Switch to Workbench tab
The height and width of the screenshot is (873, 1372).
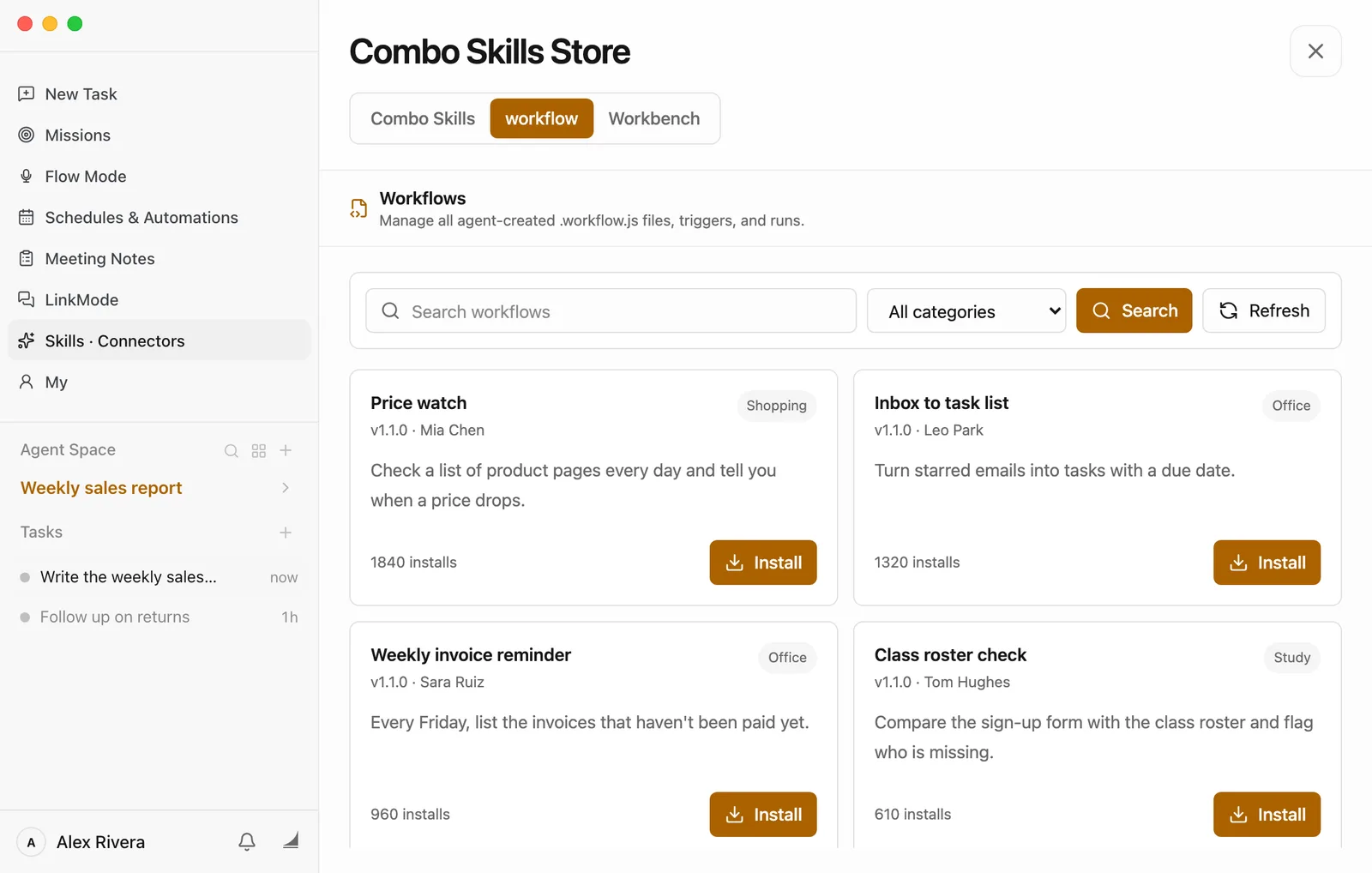tap(654, 118)
